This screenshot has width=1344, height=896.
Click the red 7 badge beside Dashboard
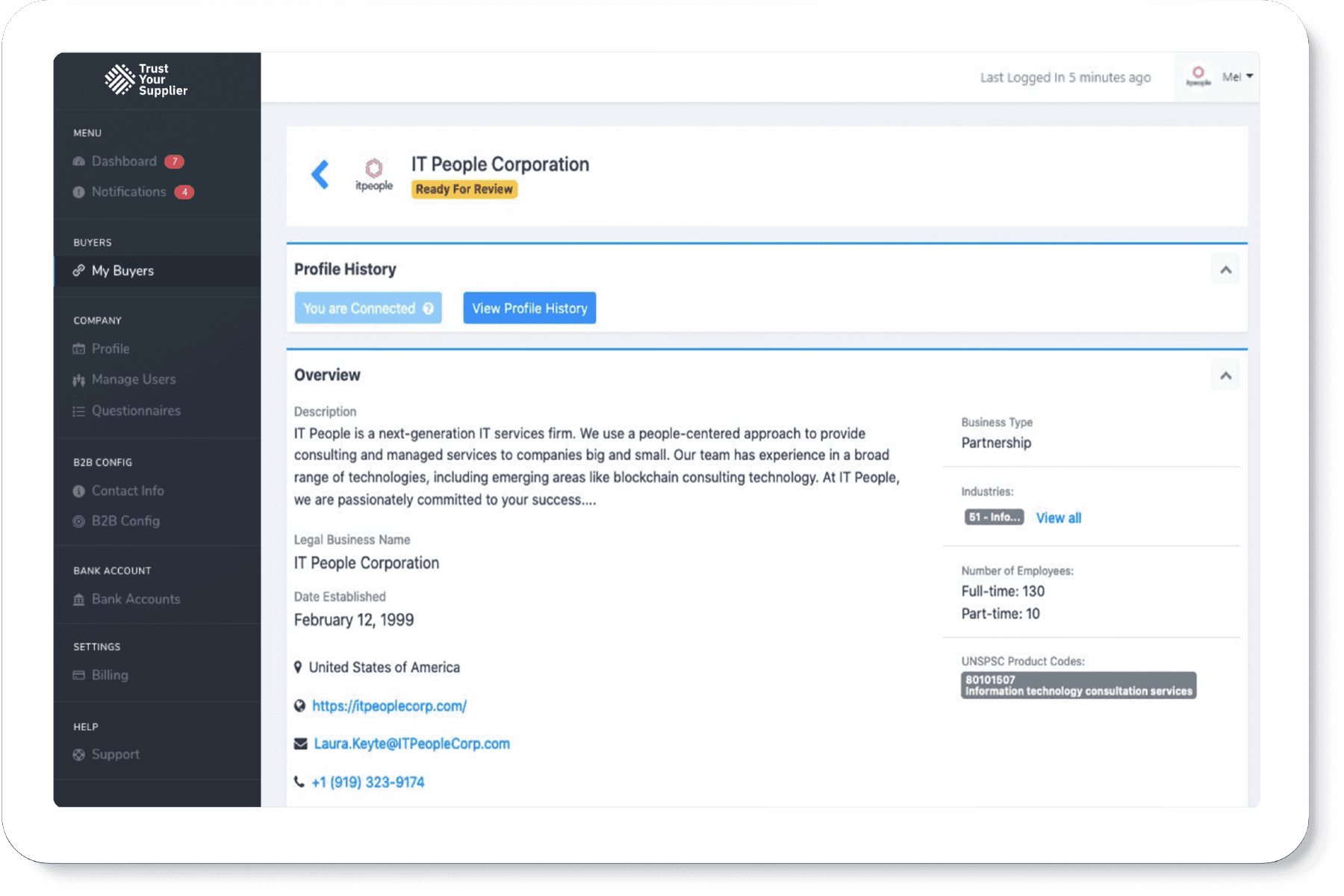click(x=175, y=161)
